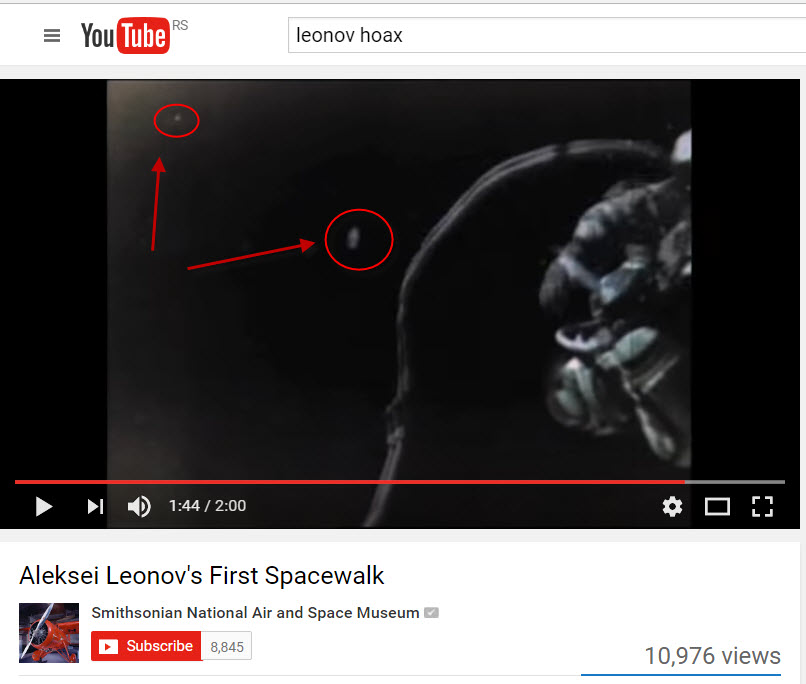Open the video settings gear
The height and width of the screenshot is (684, 806).
pyautogui.click(x=672, y=506)
